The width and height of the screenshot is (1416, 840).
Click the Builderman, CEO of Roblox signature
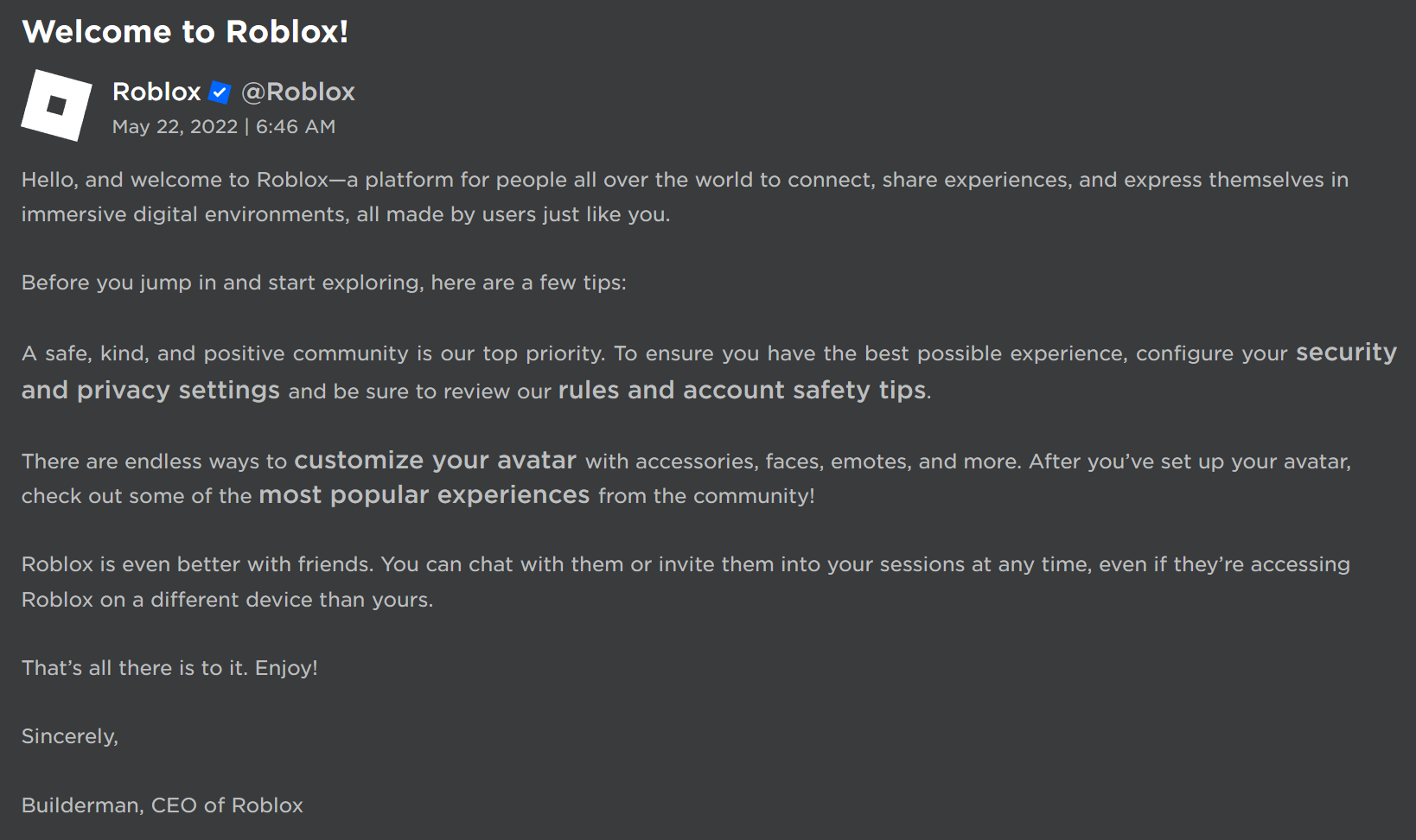[163, 805]
